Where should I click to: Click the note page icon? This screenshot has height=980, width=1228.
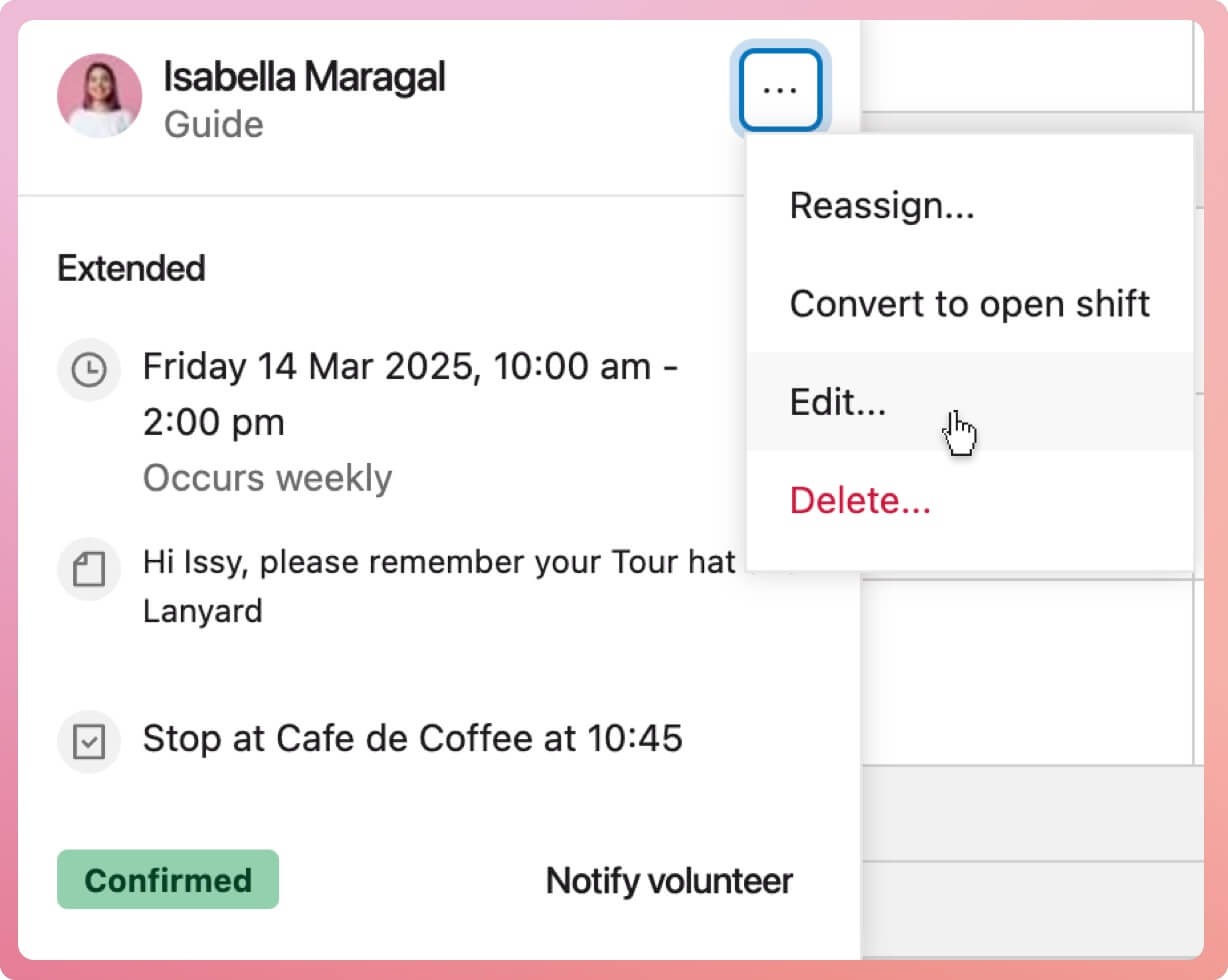89,570
